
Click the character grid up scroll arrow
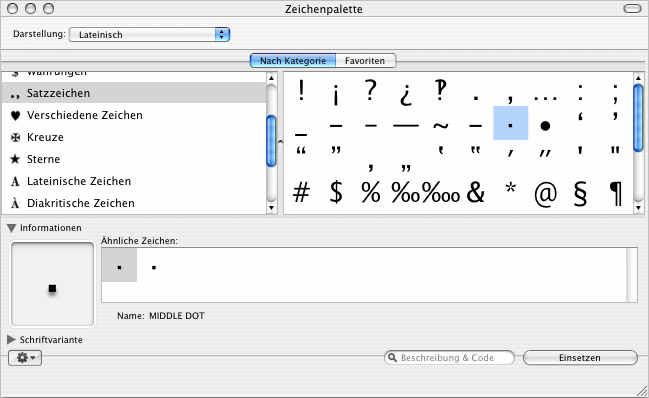coord(638,78)
